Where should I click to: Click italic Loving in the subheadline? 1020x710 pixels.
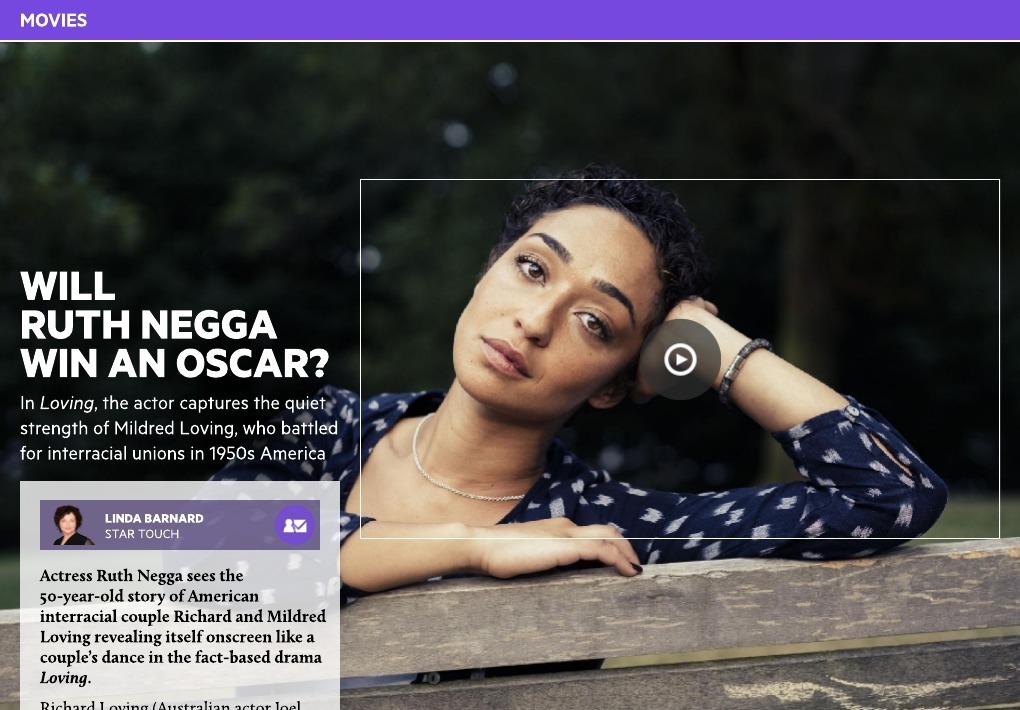pos(66,403)
